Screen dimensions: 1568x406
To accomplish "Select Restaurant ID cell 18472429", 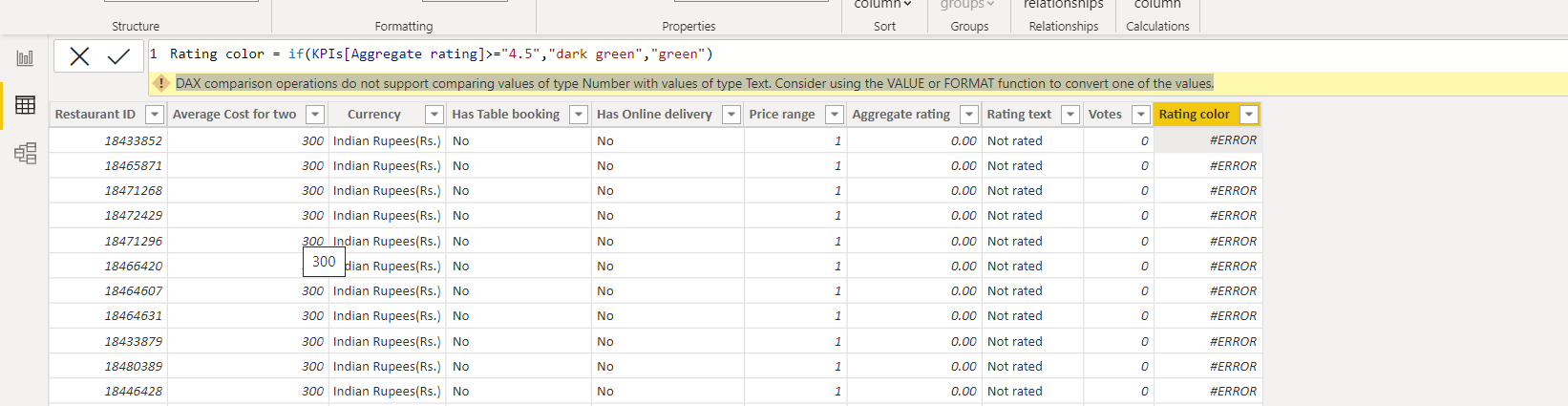I will 108,216.
